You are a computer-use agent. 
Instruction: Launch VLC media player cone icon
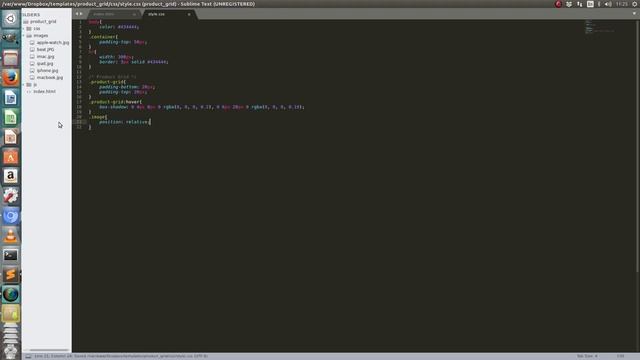(11, 236)
